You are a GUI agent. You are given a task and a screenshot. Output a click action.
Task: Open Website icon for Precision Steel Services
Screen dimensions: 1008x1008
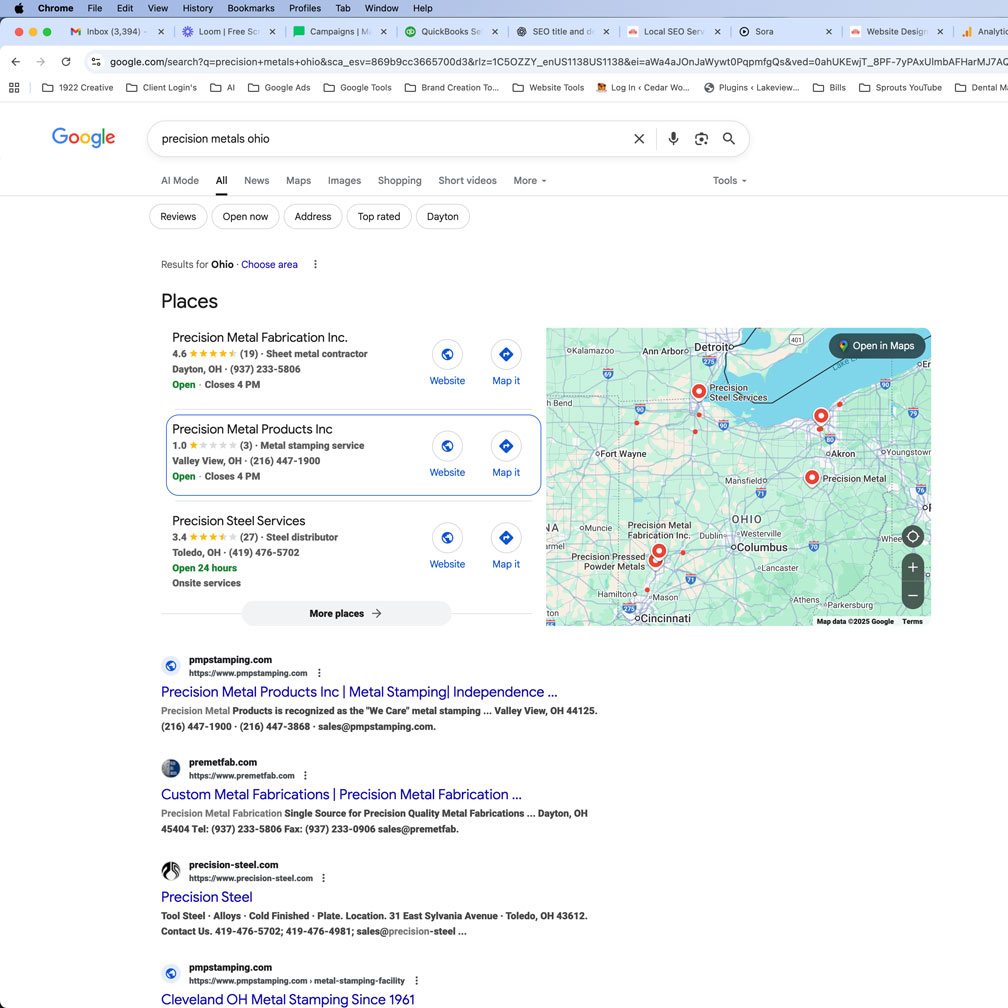click(447, 538)
